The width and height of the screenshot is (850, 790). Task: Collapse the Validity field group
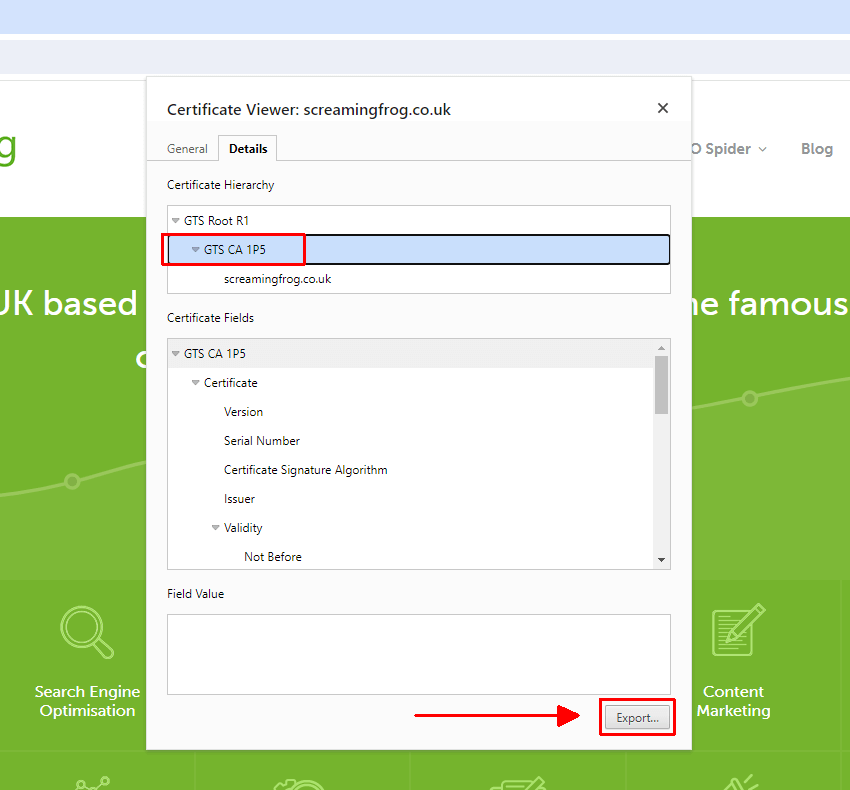(x=216, y=527)
